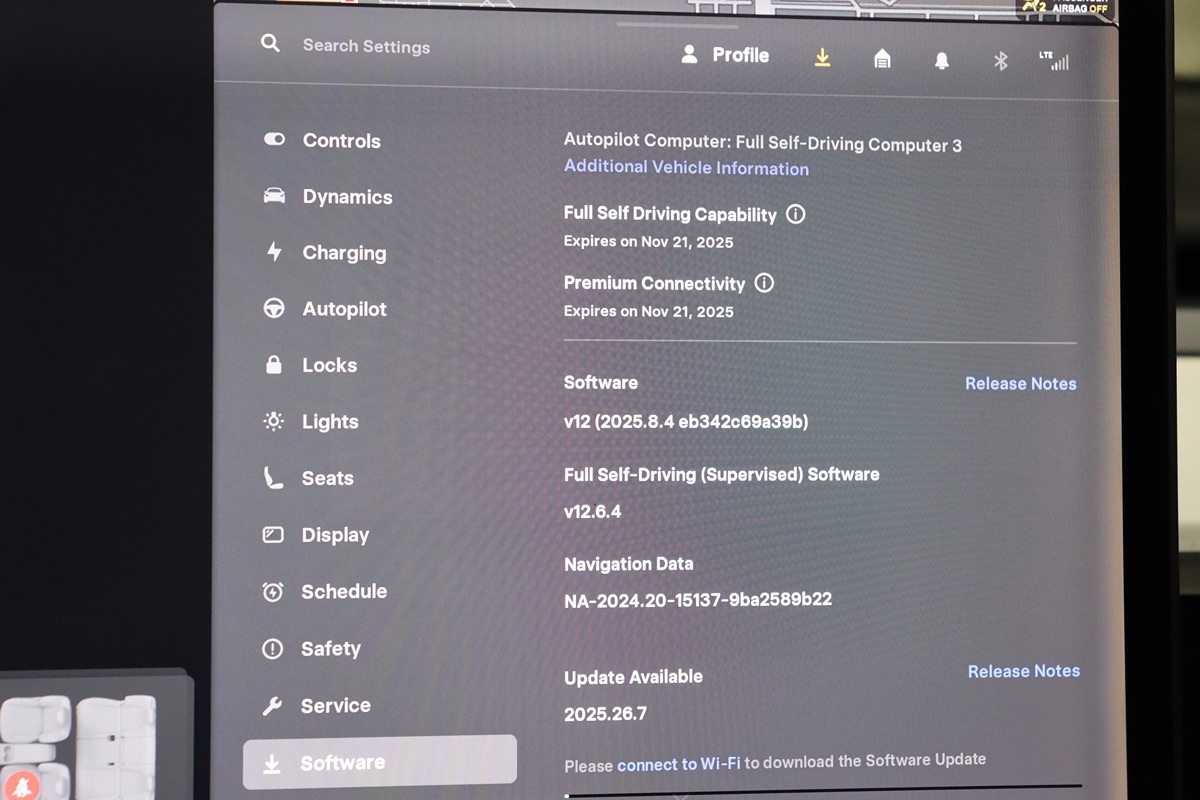Screen dimensions: 1200x800
Task: Open the Controls settings section
Action: coord(341,141)
